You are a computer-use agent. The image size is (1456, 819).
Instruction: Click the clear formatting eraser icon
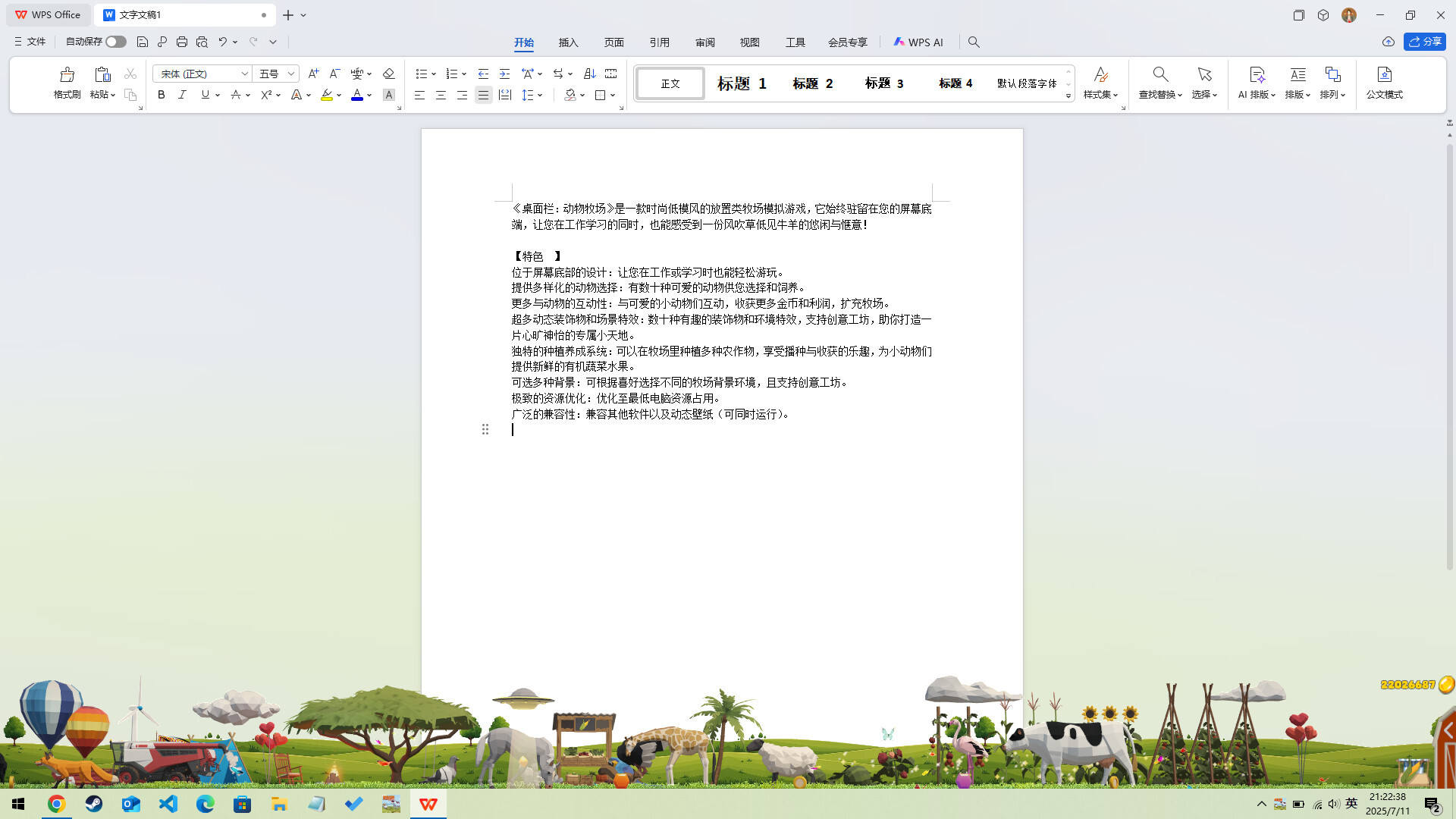388,74
